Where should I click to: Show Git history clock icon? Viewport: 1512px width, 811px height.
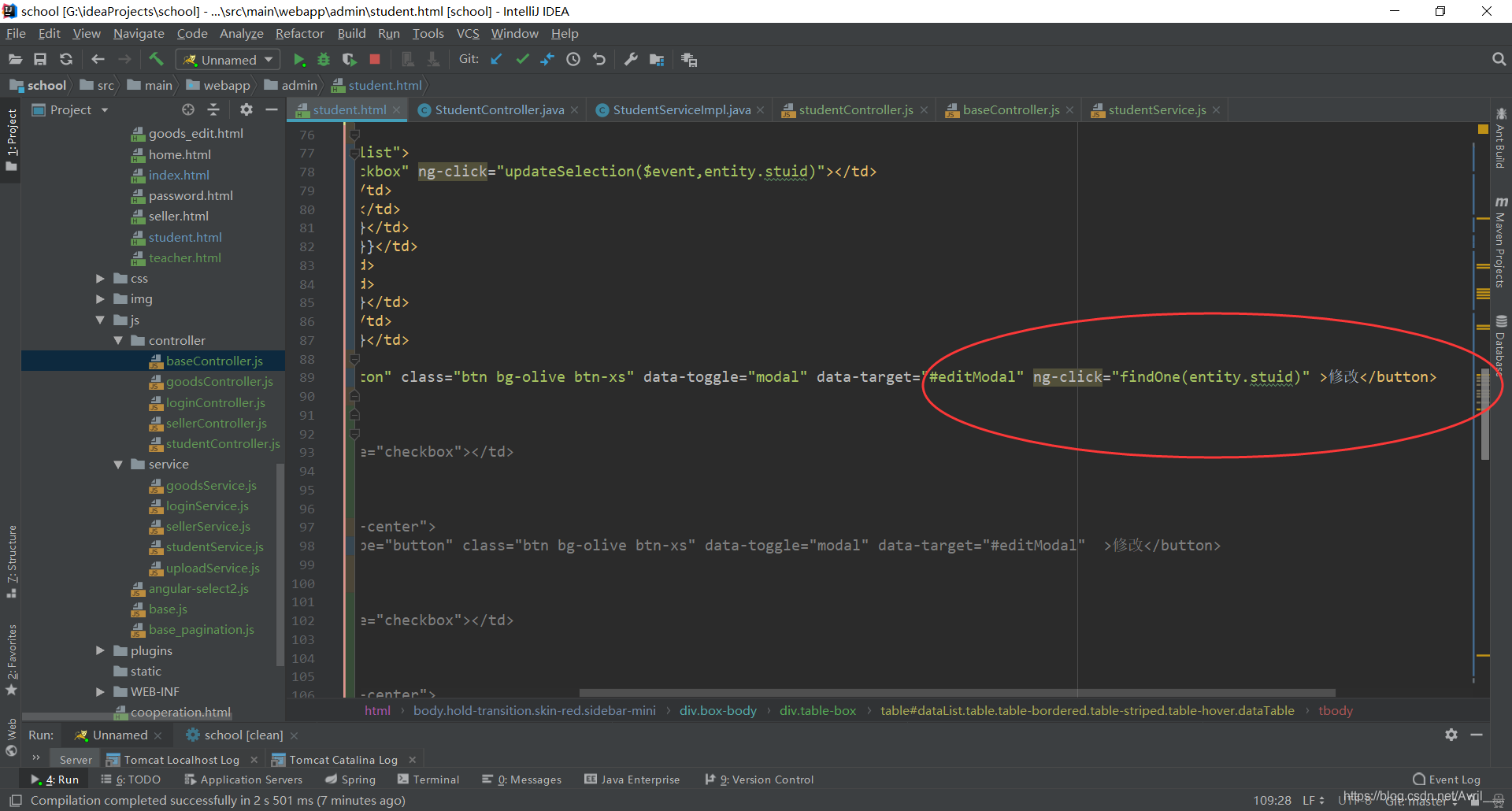click(573, 59)
